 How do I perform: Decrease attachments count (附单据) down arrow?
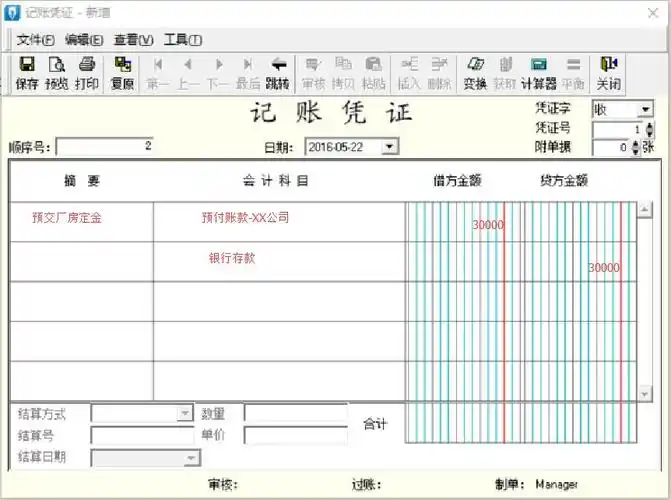636,152
